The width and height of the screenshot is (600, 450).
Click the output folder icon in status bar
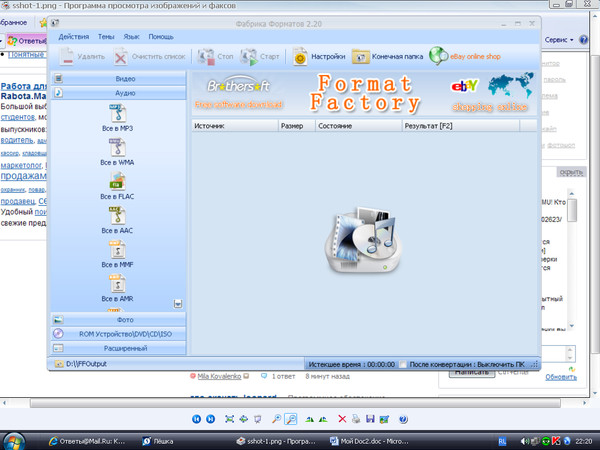[59, 364]
